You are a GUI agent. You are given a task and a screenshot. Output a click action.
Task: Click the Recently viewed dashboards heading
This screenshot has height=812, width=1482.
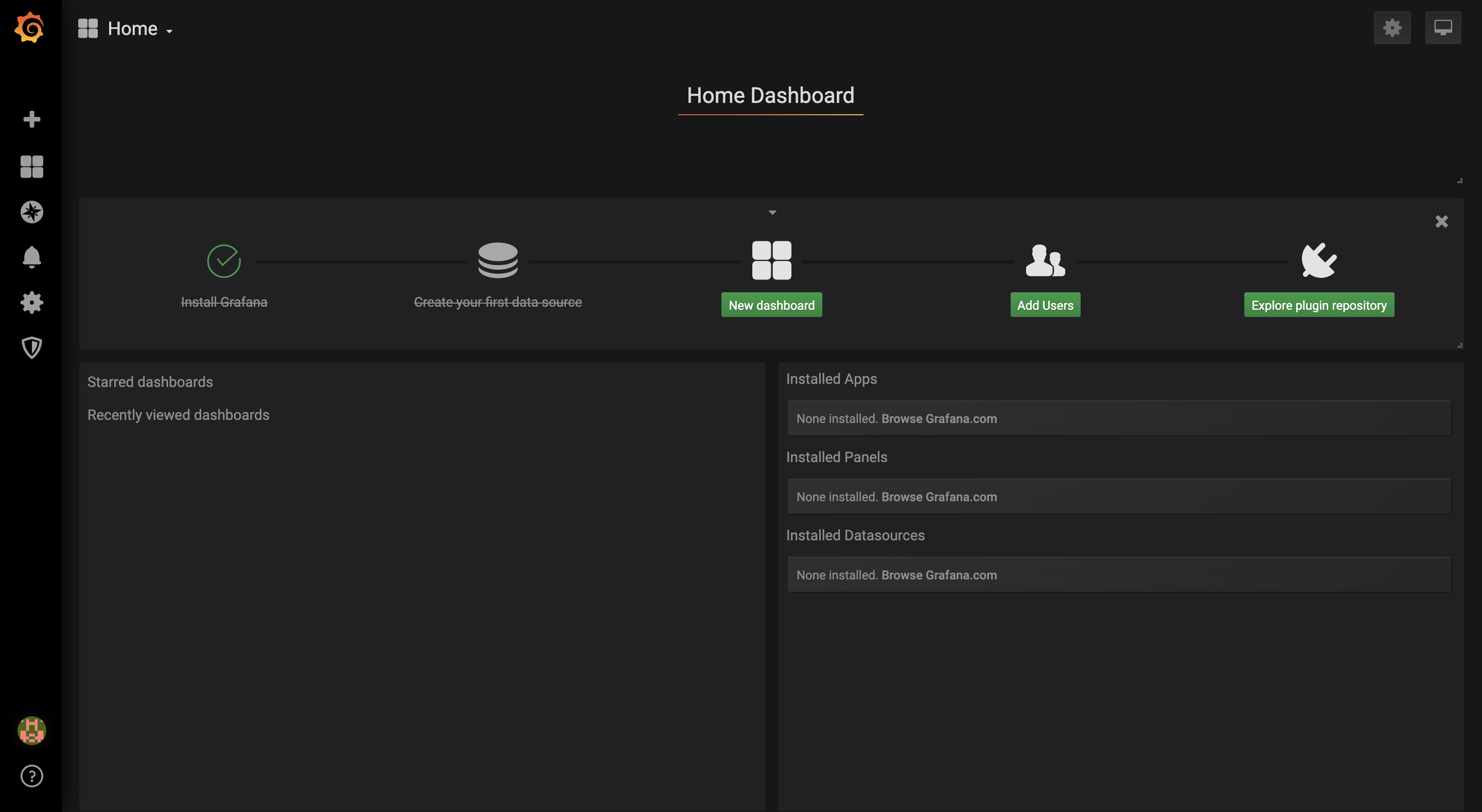tap(179, 415)
